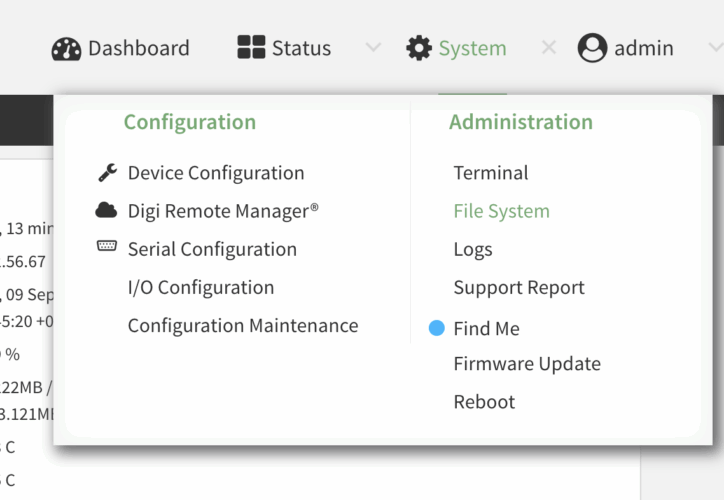Click the cloud icon for Digi Remote Manager
This screenshot has height=500, width=724.
[x=107, y=210]
